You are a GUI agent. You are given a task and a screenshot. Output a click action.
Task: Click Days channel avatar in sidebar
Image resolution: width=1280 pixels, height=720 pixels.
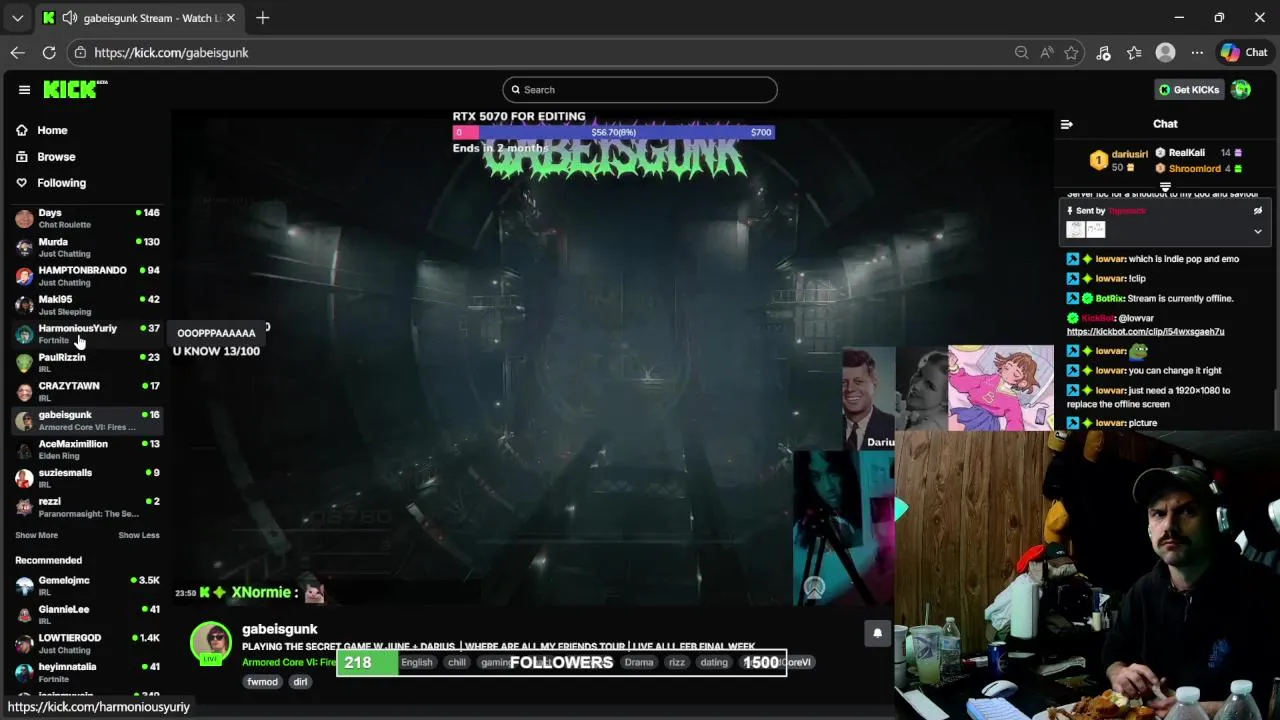[24, 219]
